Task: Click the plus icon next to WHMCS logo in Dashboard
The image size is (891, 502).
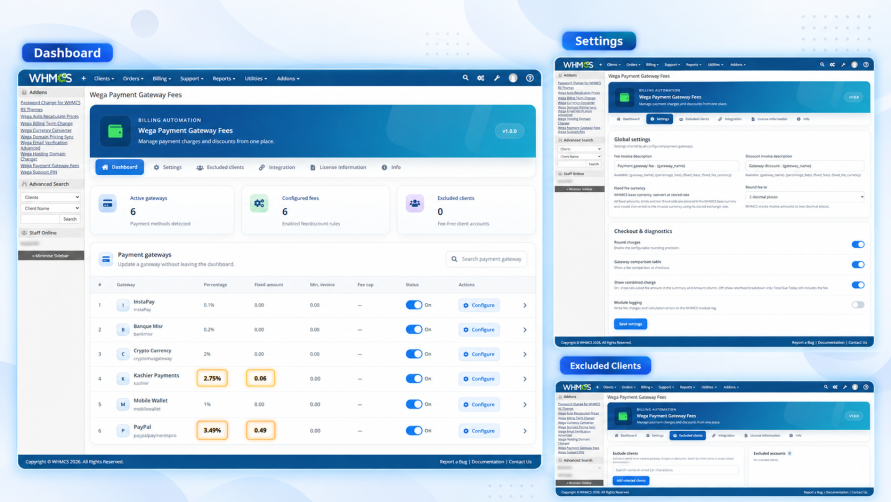Action: coord(84,78)
